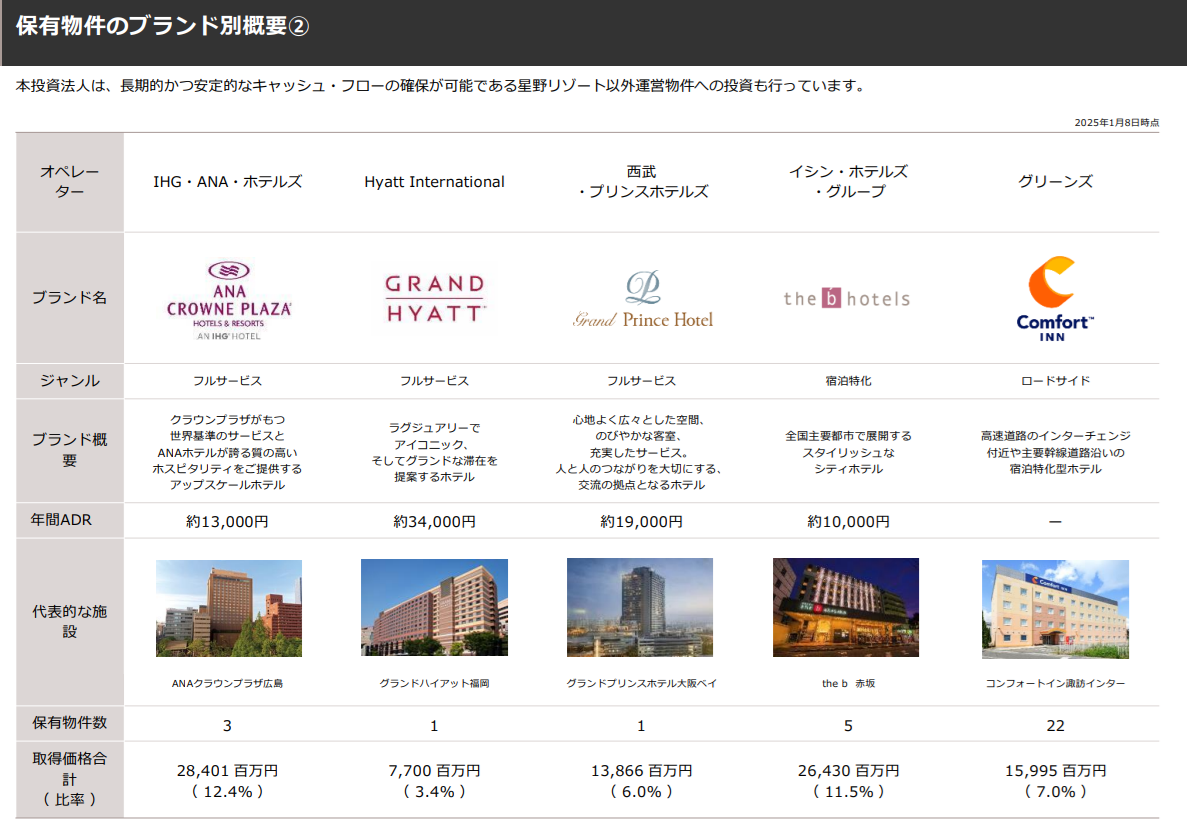
Task: Open the the b 赤坂 night photo
Action: point(846,607)
